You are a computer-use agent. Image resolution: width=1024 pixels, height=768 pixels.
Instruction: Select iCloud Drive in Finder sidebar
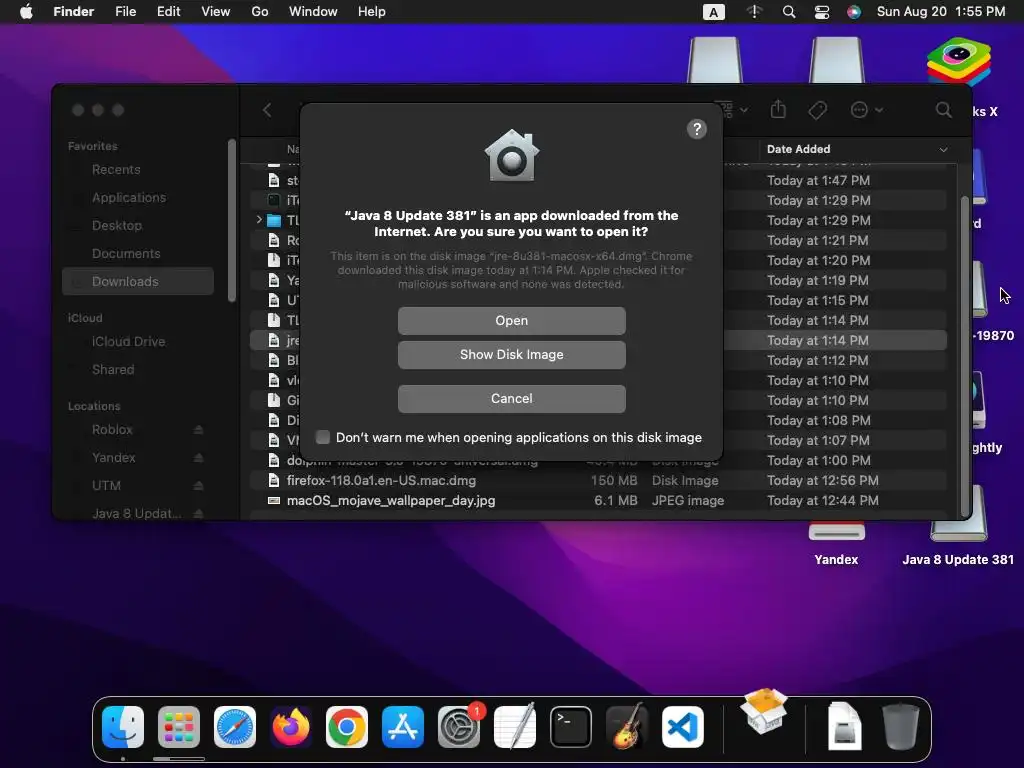click(x=128, y=342)
